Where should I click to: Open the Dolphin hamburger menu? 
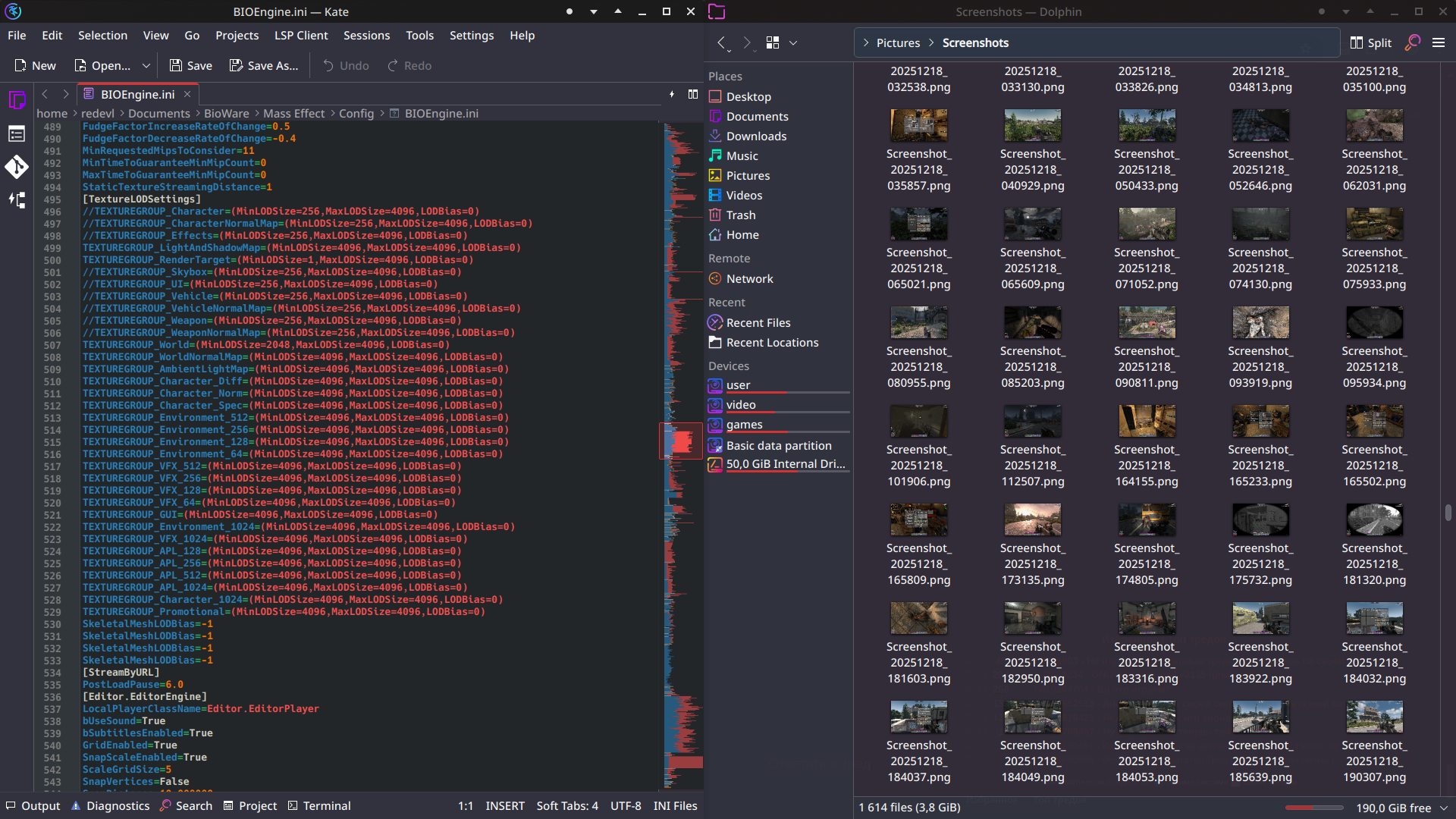[x=1438, y=42]
